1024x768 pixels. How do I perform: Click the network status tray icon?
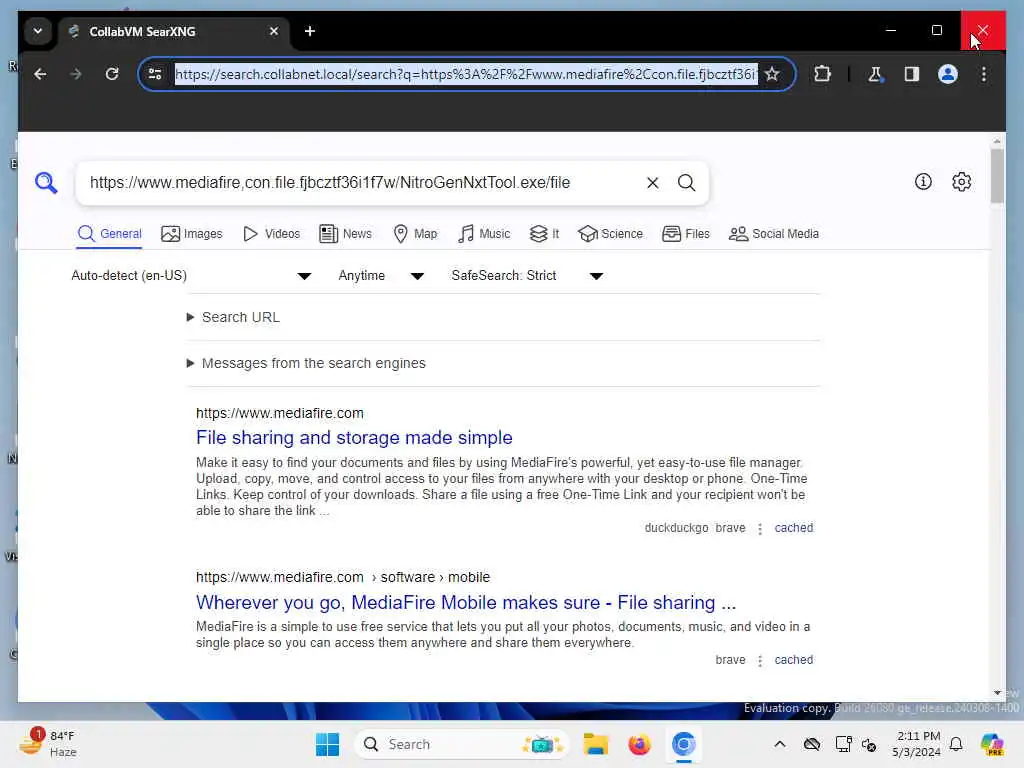tap(843, 744)
